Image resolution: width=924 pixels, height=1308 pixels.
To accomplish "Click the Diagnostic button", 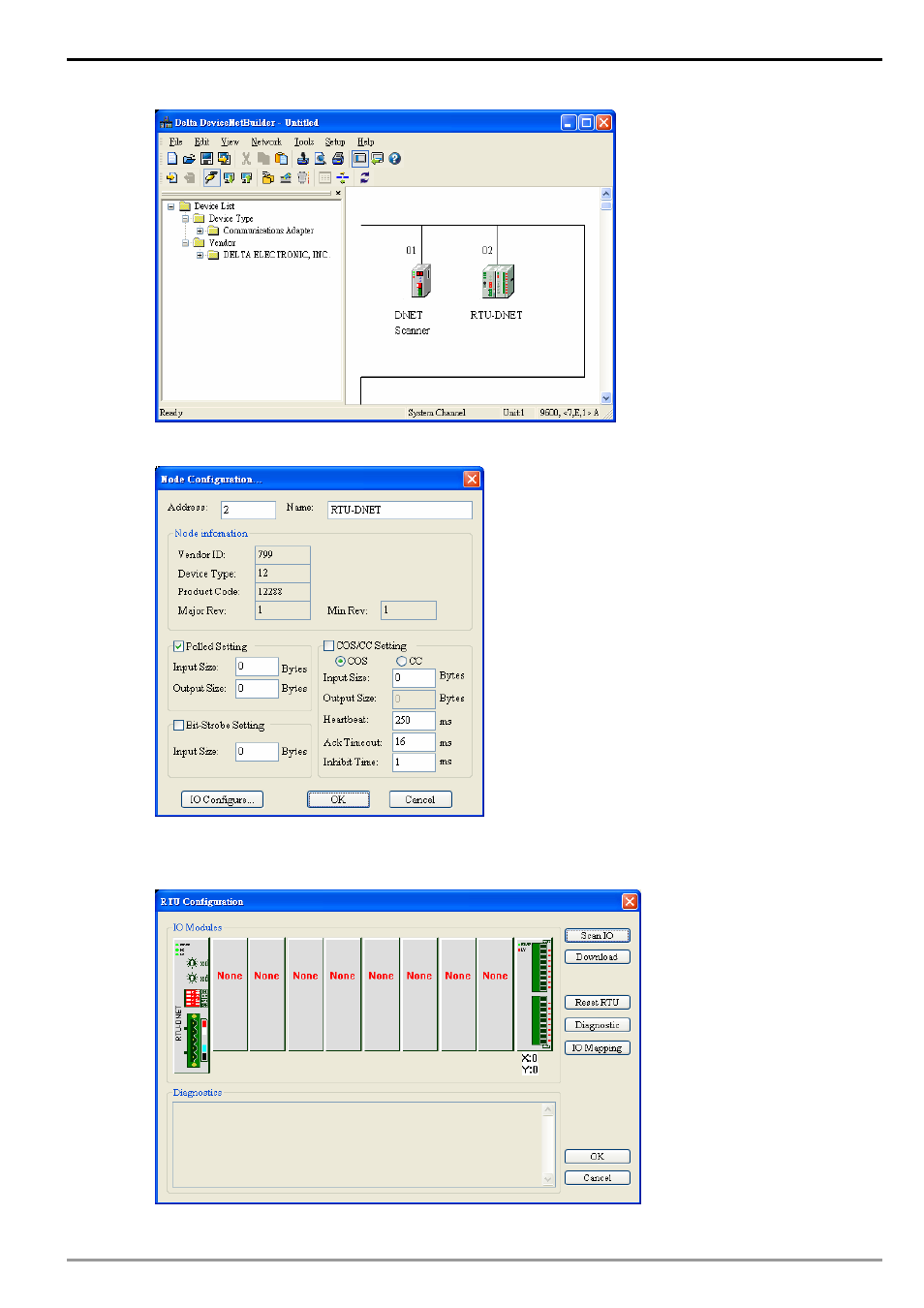I will [x=598, y=1024].
